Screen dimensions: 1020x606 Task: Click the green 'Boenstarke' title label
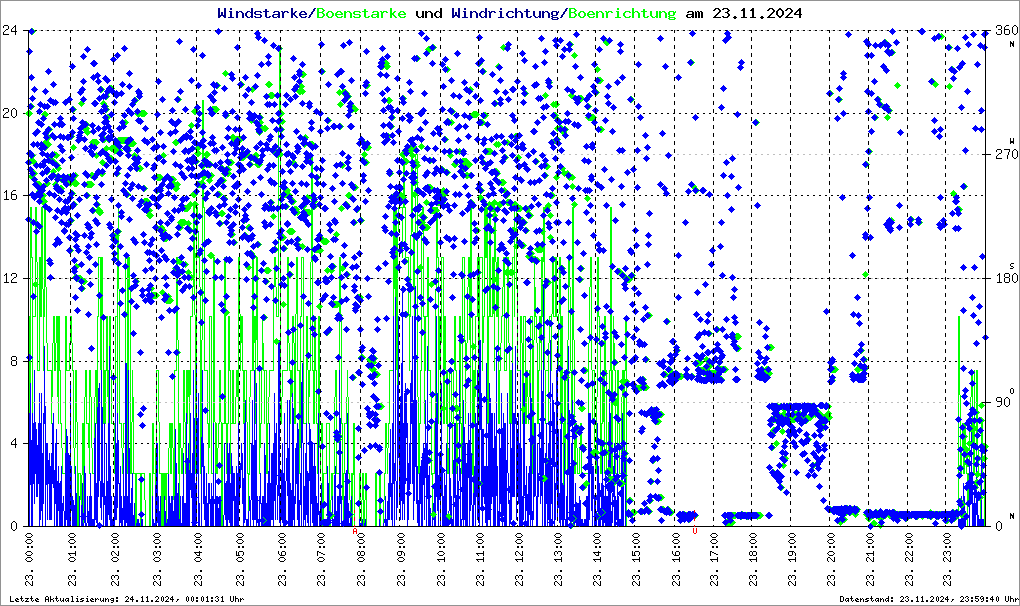coord(361,13)
